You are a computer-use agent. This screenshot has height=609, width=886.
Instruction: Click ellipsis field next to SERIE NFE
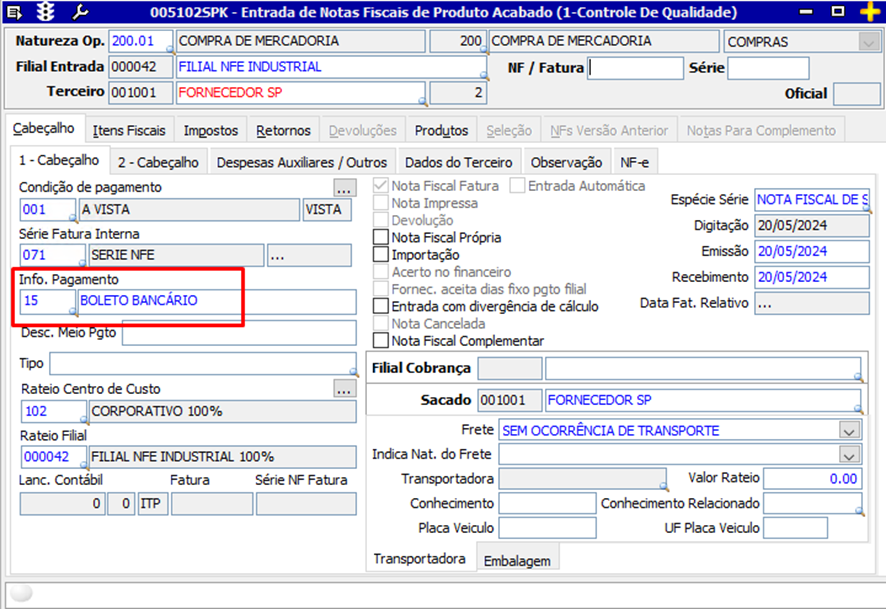point(309,255)
